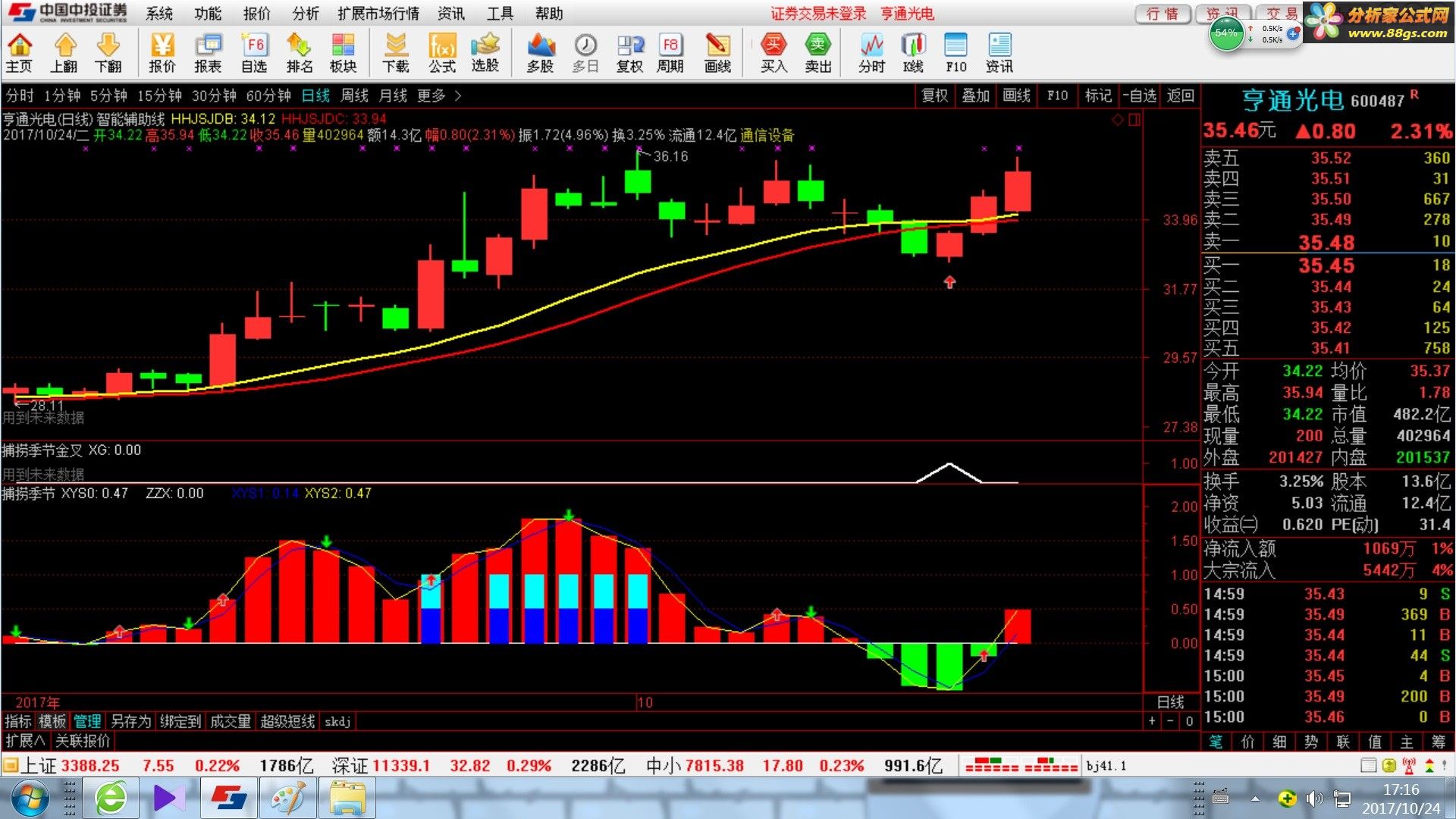Open the 关联报价 tab
The width and height of the screenshot is (1456, 819).
pyautogui.click(x=83, y=741)
